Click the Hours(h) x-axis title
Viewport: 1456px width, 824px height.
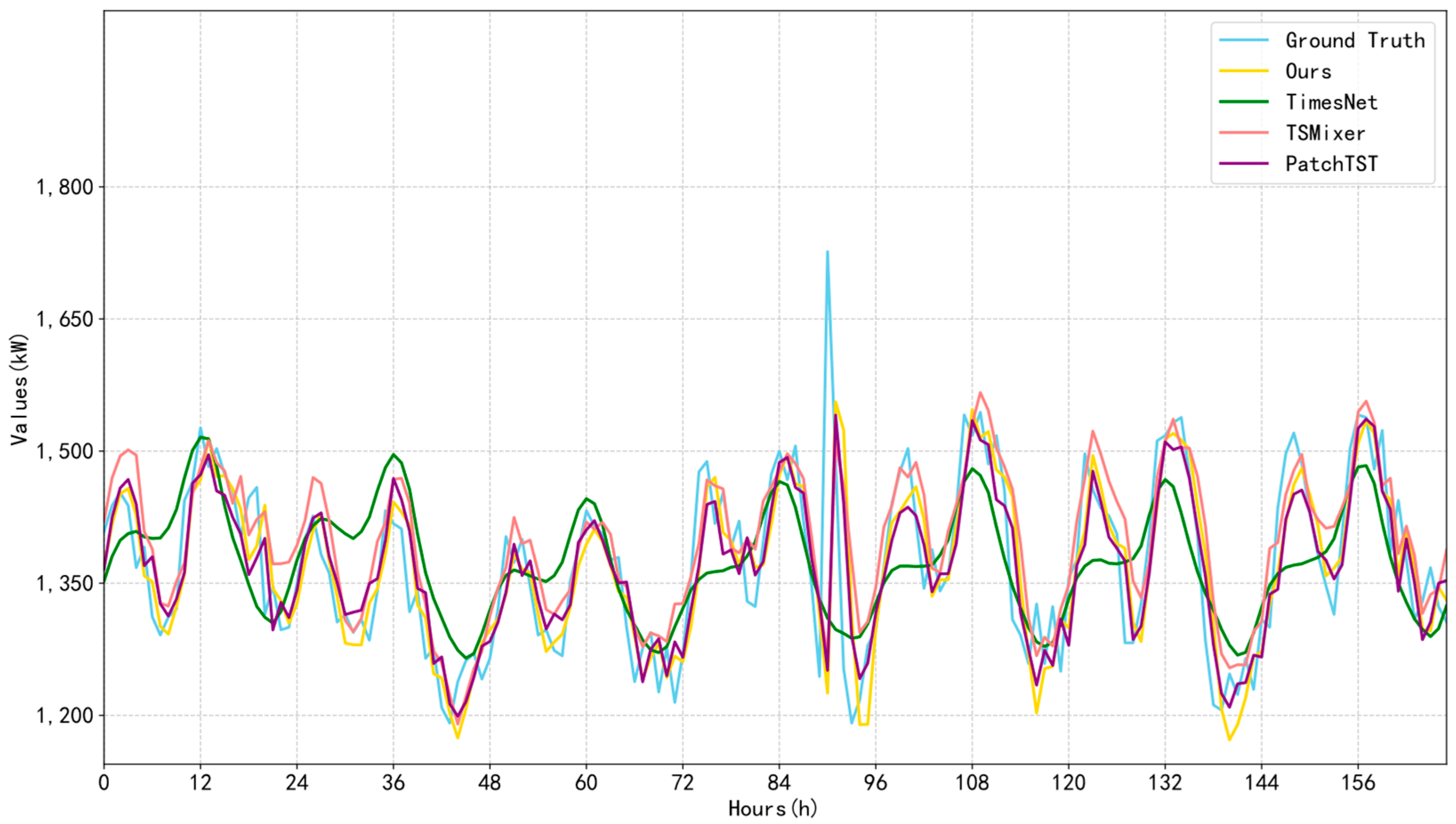tap(772, 809)
